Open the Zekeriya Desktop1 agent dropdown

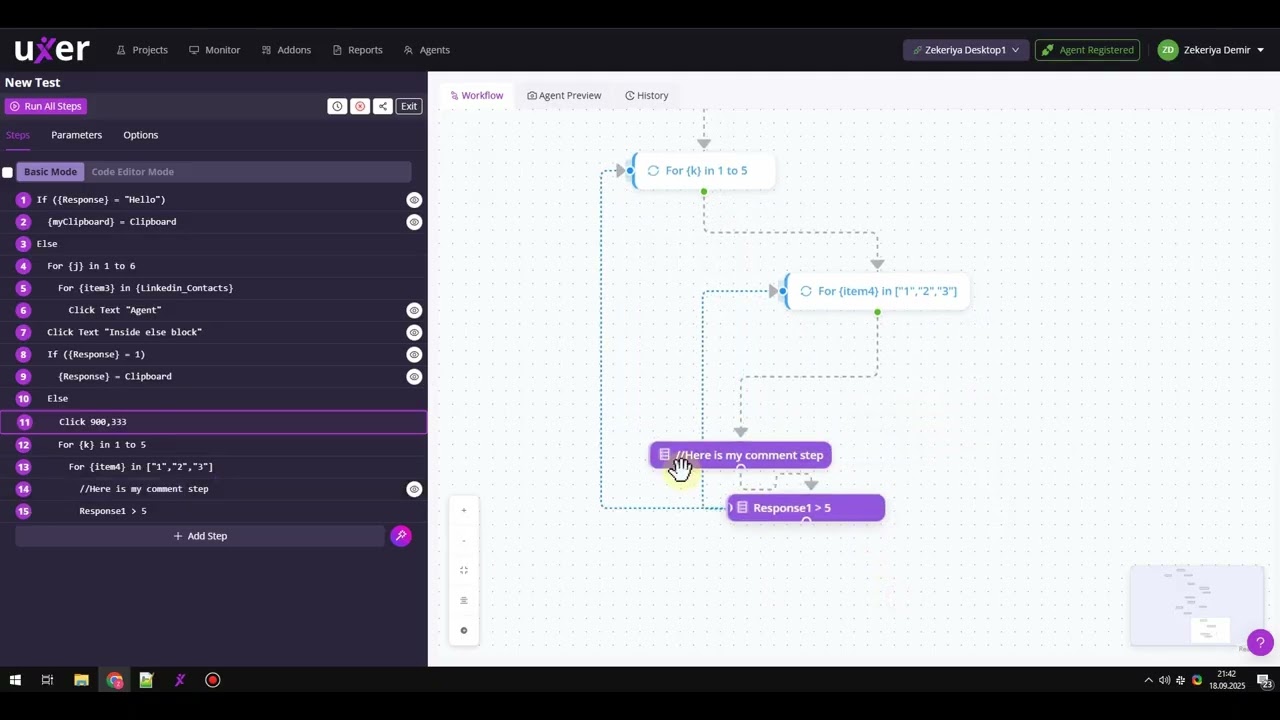965,50
